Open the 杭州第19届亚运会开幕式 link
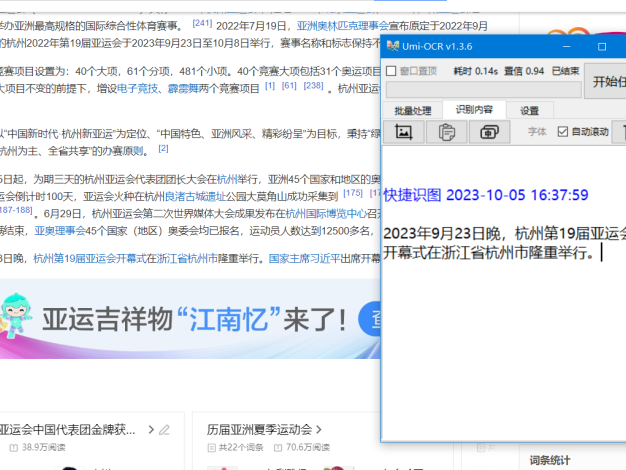The width and height of the screenshot is (626, 470). [89, 258]
